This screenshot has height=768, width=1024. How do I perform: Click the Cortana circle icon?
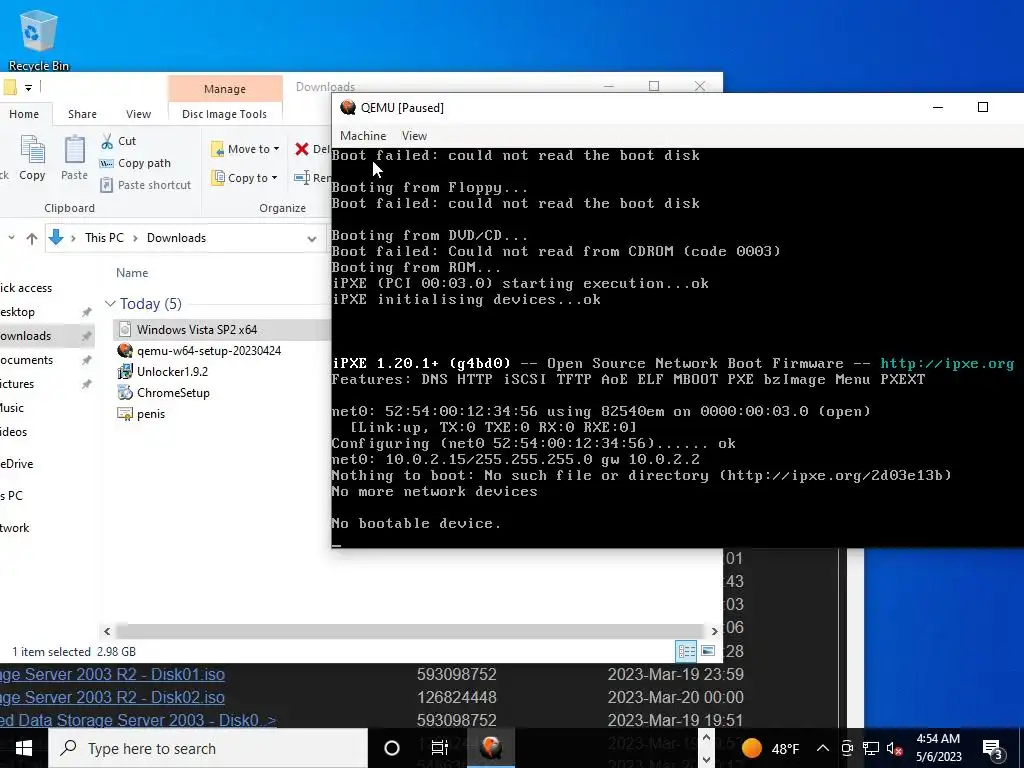point(392,748)
